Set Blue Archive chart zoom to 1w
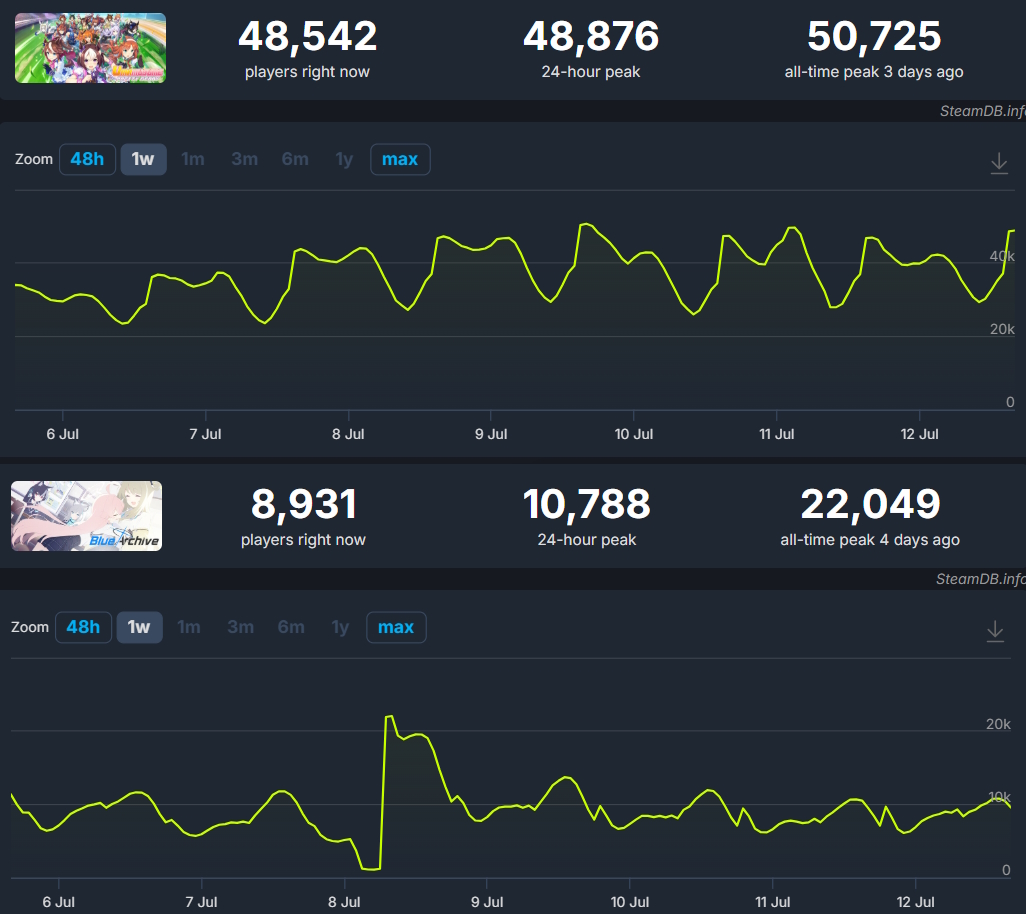 [x=139, y=627]
